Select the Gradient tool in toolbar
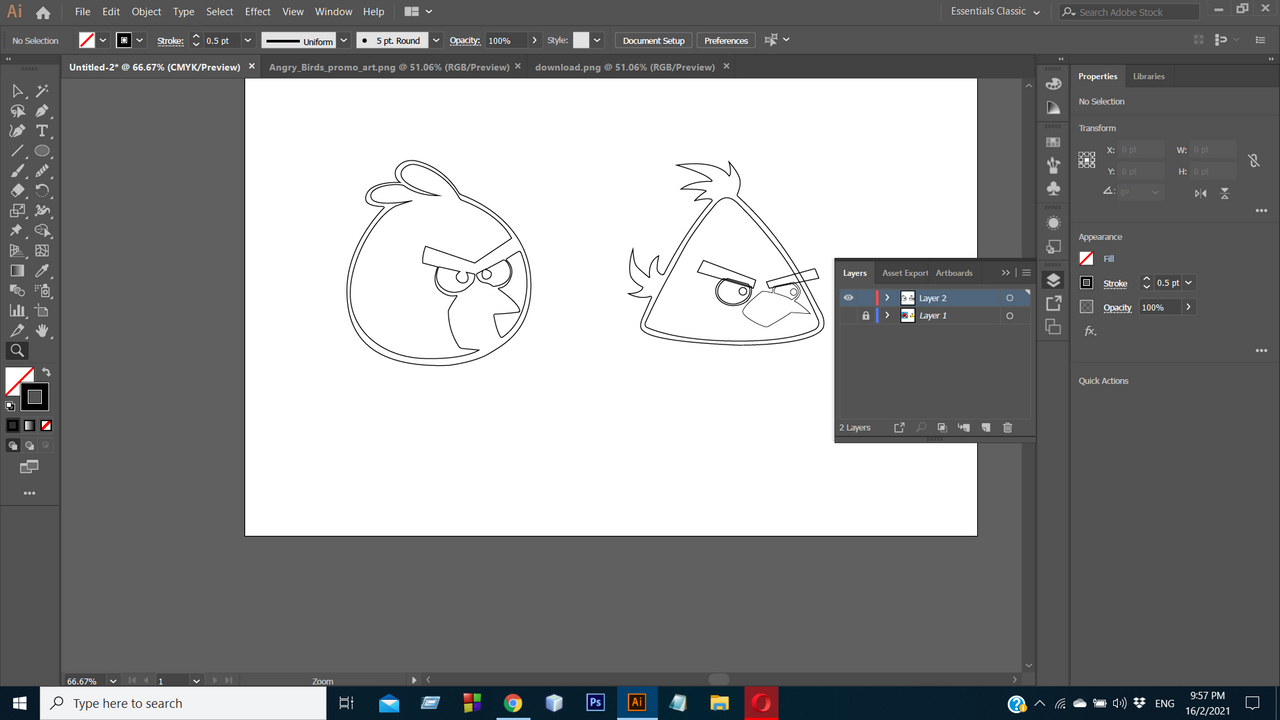Viewport: 1280px width, 720px height. (x=17, y=271)
